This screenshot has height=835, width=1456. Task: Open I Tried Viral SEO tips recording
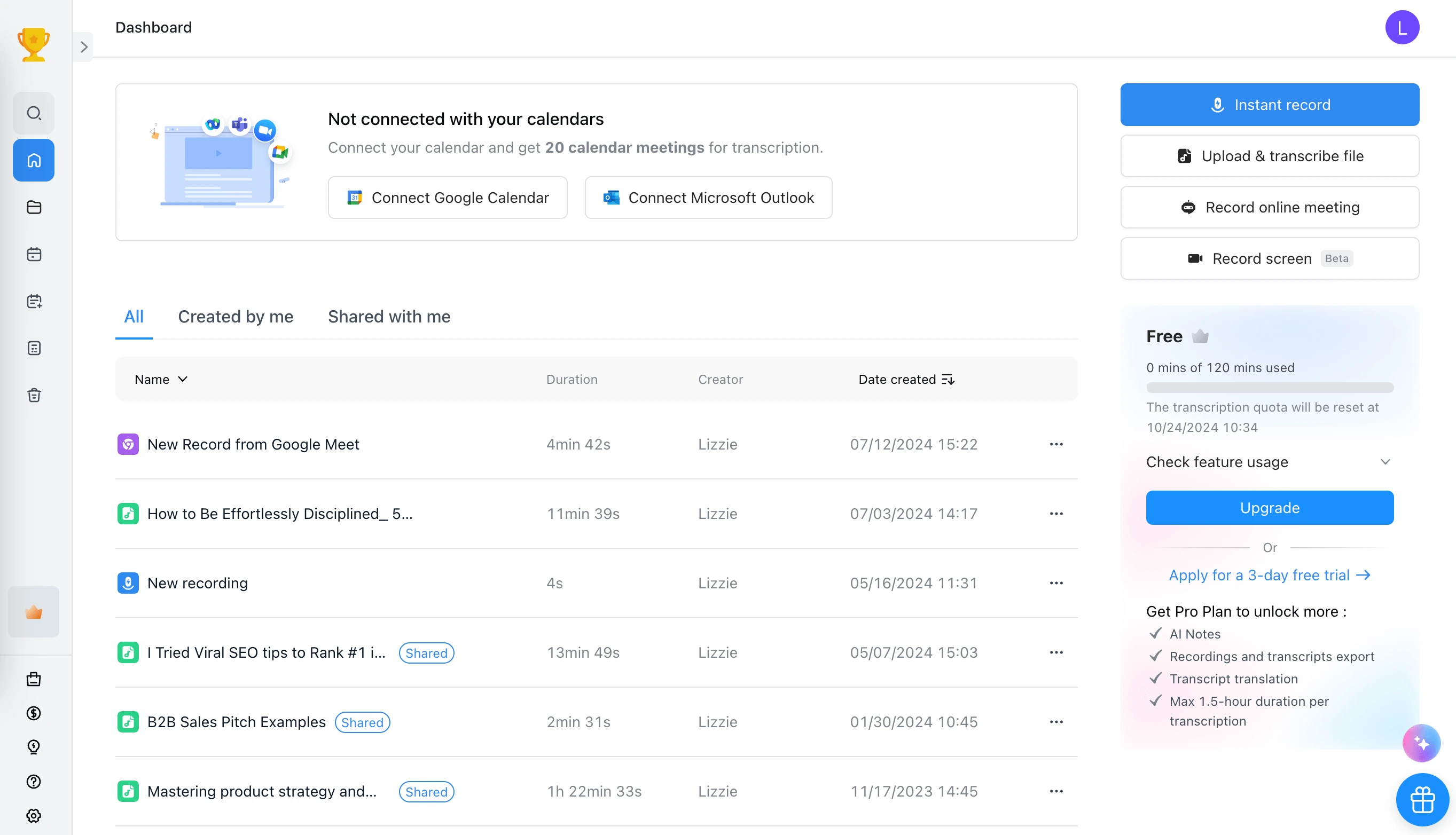tap(266, 652)
